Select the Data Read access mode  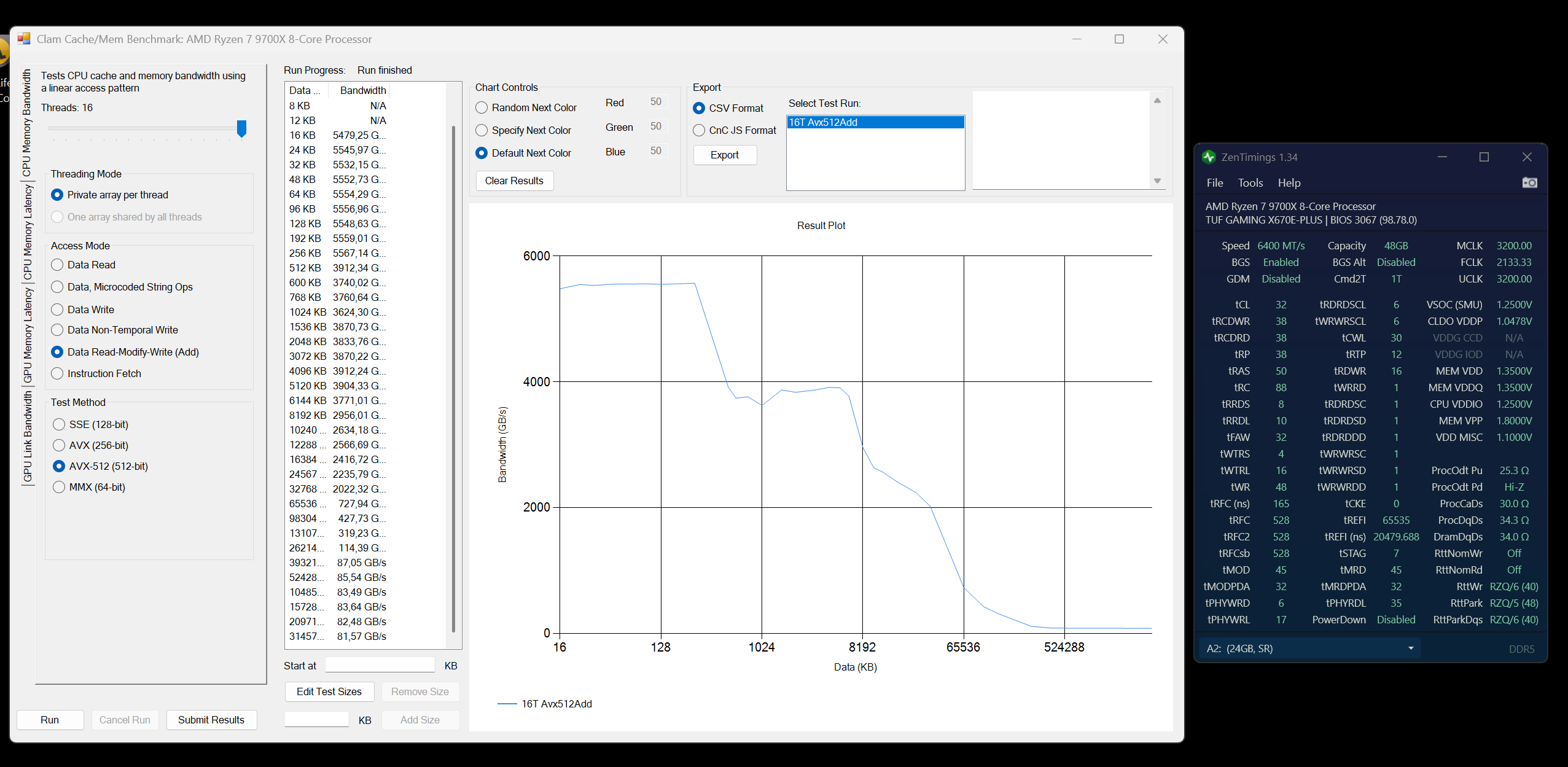58,265
